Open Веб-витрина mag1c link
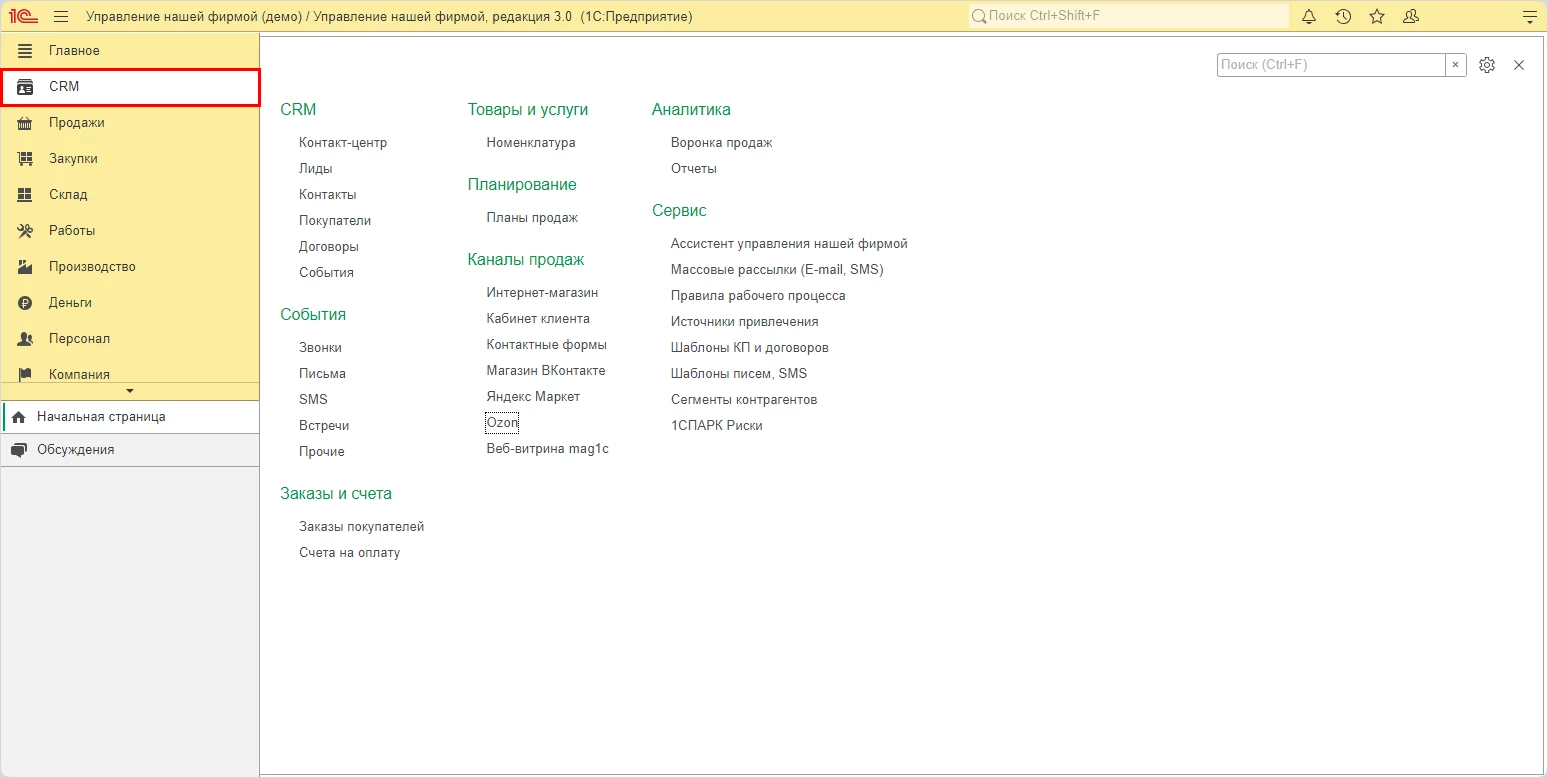 point(548,449)
